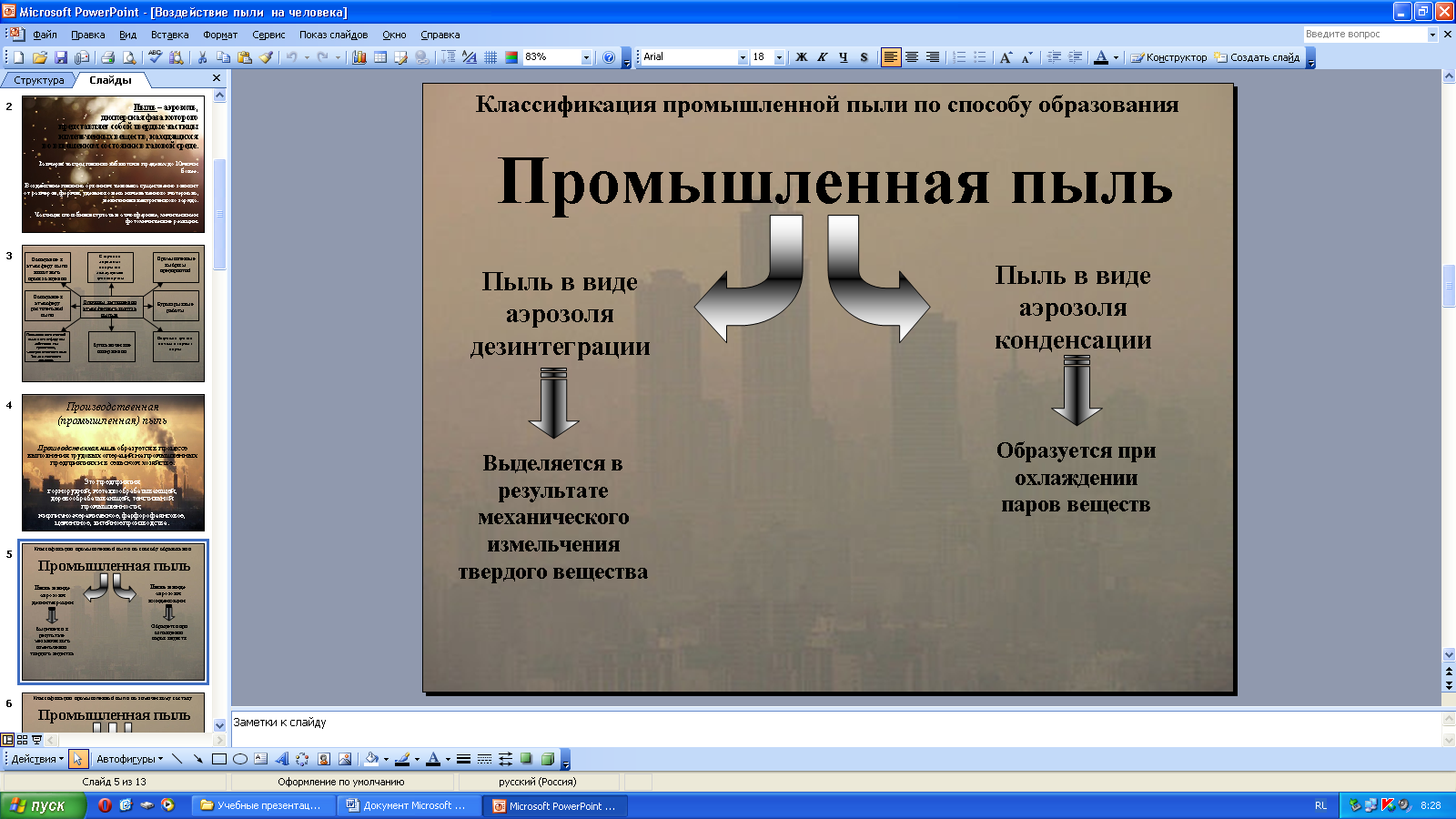
Task: Switch to slide sorter view
Action: coord(23,740)
